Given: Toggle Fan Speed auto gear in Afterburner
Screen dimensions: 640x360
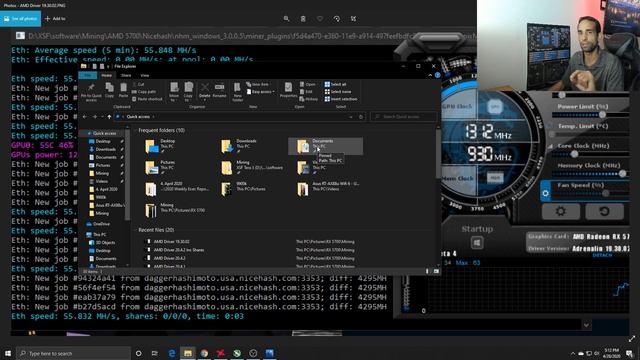Looking at the screenshot, I should (x=545, y=193).
